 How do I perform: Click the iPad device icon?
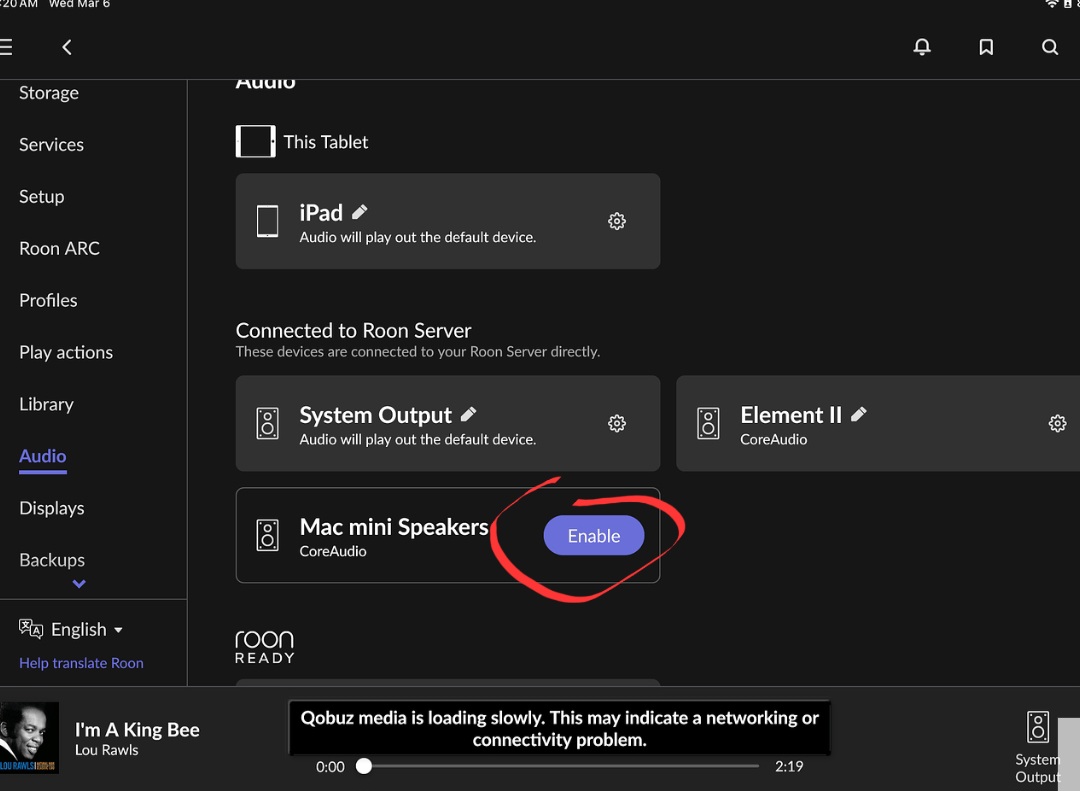click(x=267, y=221)
